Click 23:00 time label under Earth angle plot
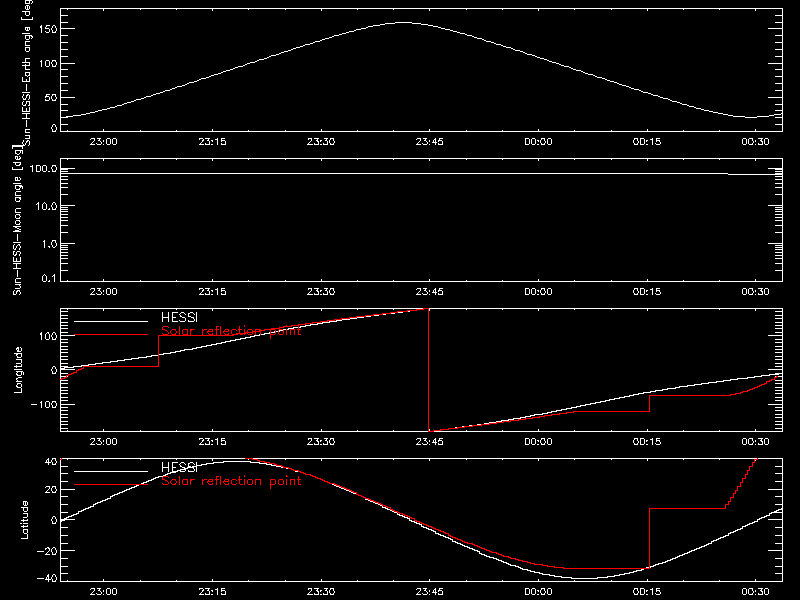 tap(104, 142)
